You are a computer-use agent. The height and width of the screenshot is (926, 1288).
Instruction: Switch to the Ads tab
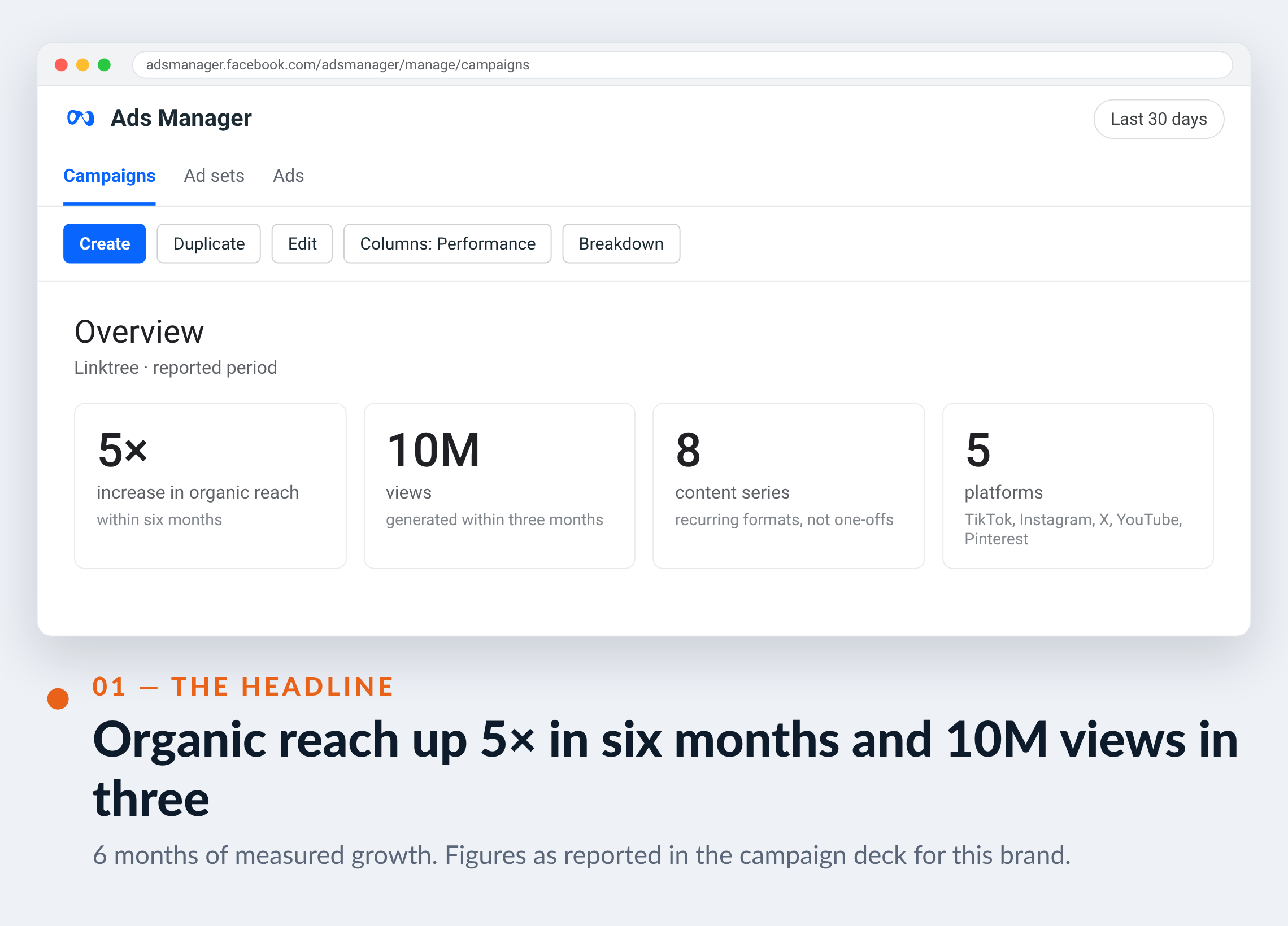[289, 176]
